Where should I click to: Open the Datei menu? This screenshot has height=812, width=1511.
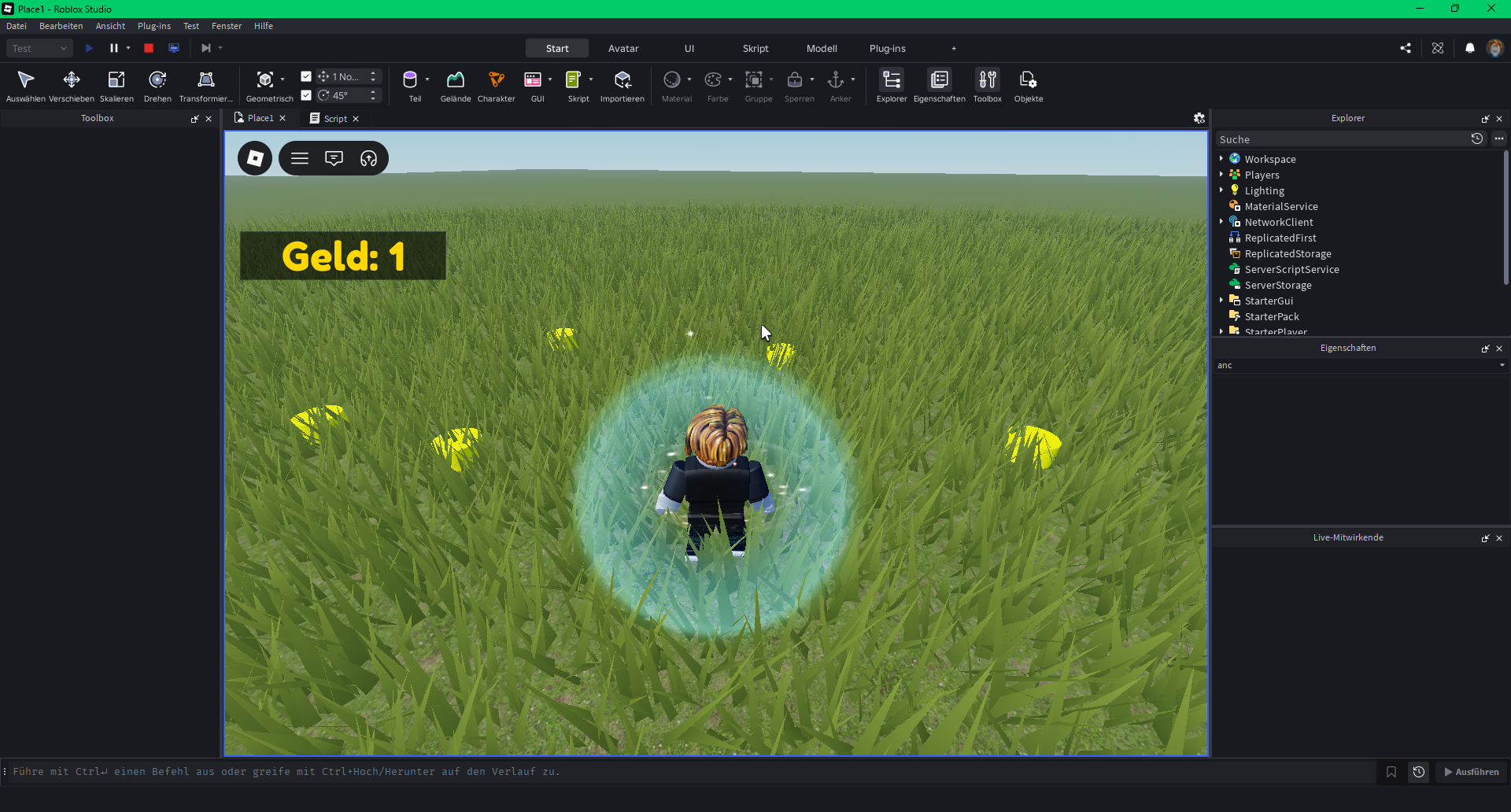(17, 26)
